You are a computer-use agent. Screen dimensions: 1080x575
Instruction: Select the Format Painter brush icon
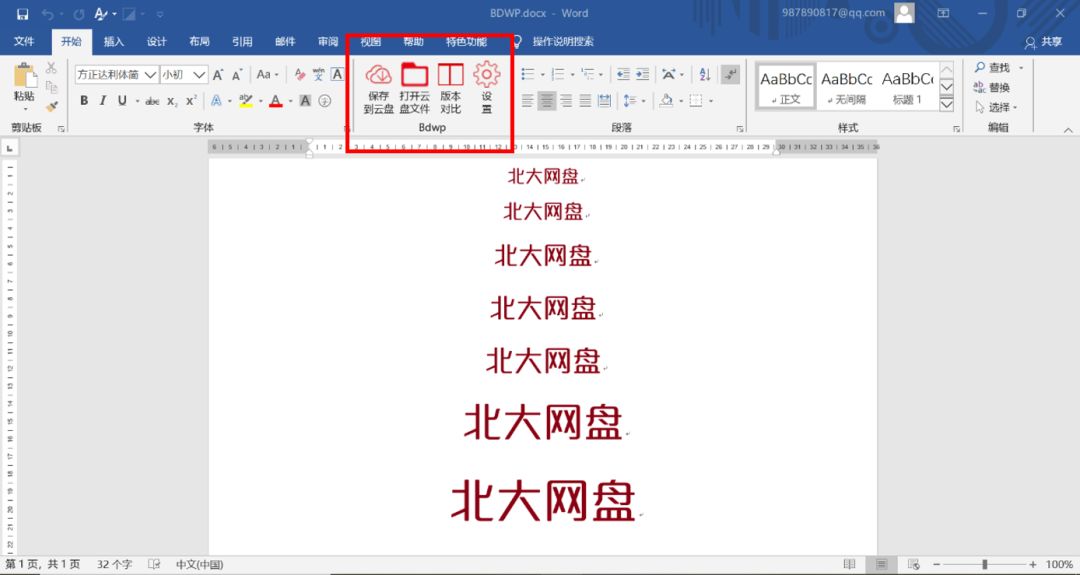(x=52, y=106)
